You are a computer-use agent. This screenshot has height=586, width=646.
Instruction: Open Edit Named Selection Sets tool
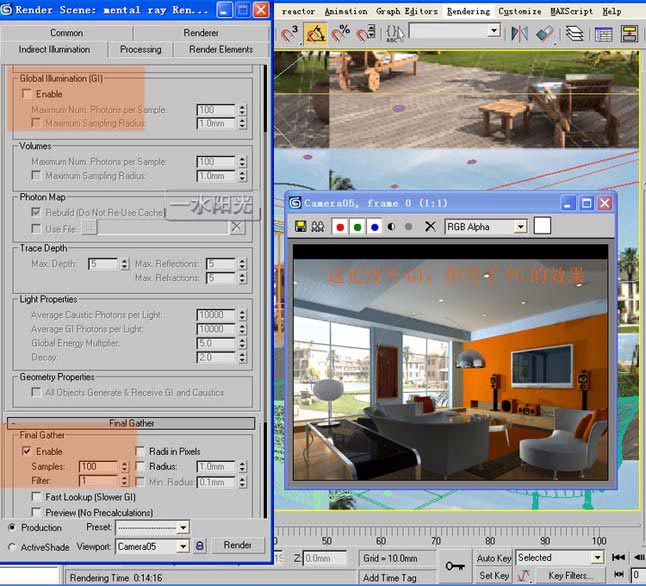[x=395, y=33]
